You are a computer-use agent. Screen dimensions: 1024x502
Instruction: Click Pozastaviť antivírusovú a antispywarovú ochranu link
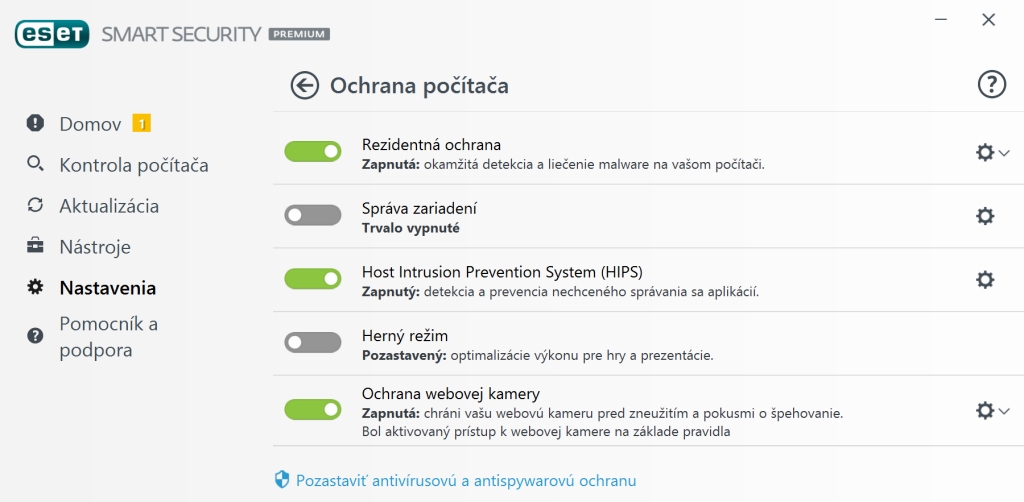466,481
